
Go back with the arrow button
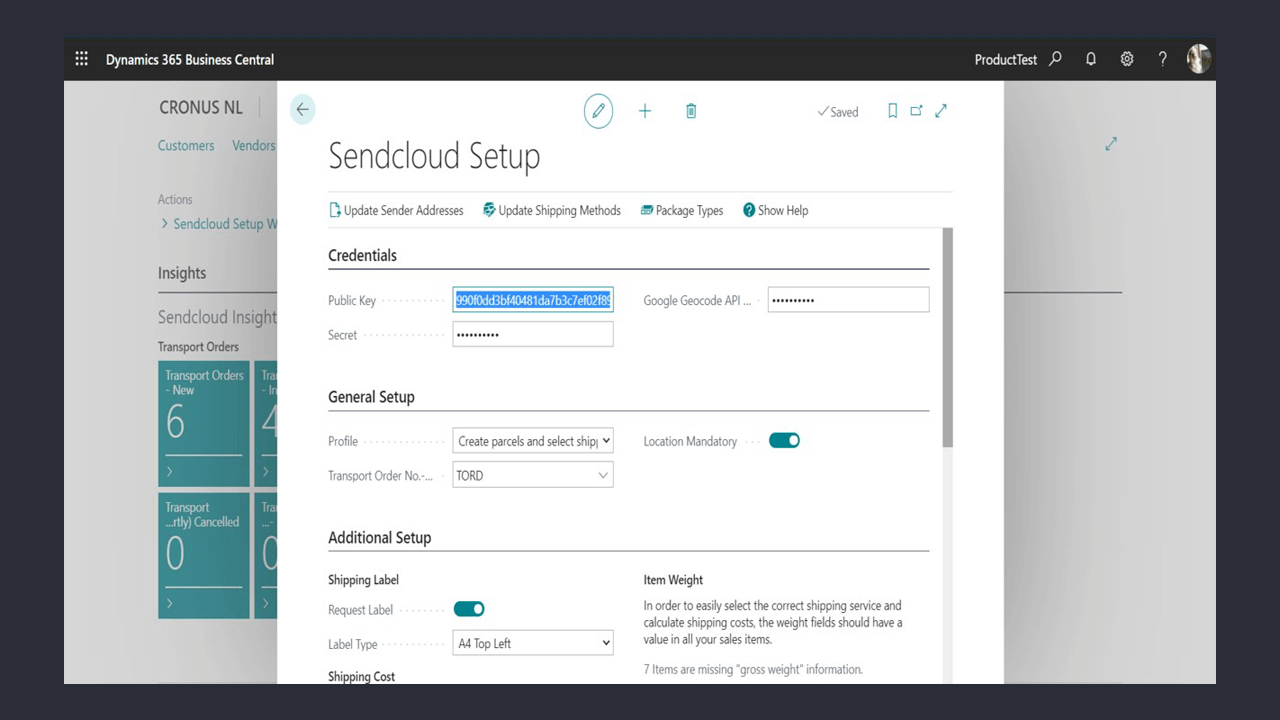[x=302, y=110]
